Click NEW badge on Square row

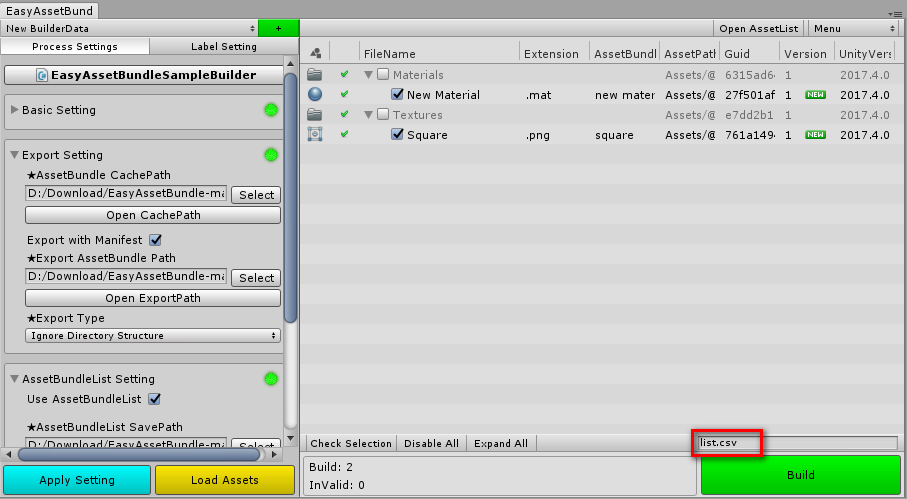815,135
